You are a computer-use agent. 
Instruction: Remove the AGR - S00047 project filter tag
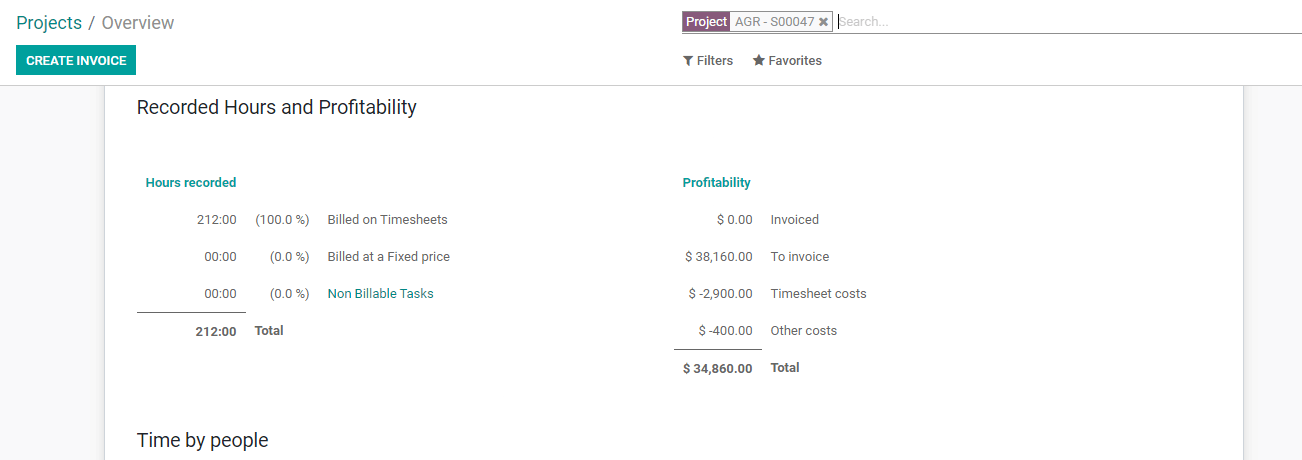(823, 21)
